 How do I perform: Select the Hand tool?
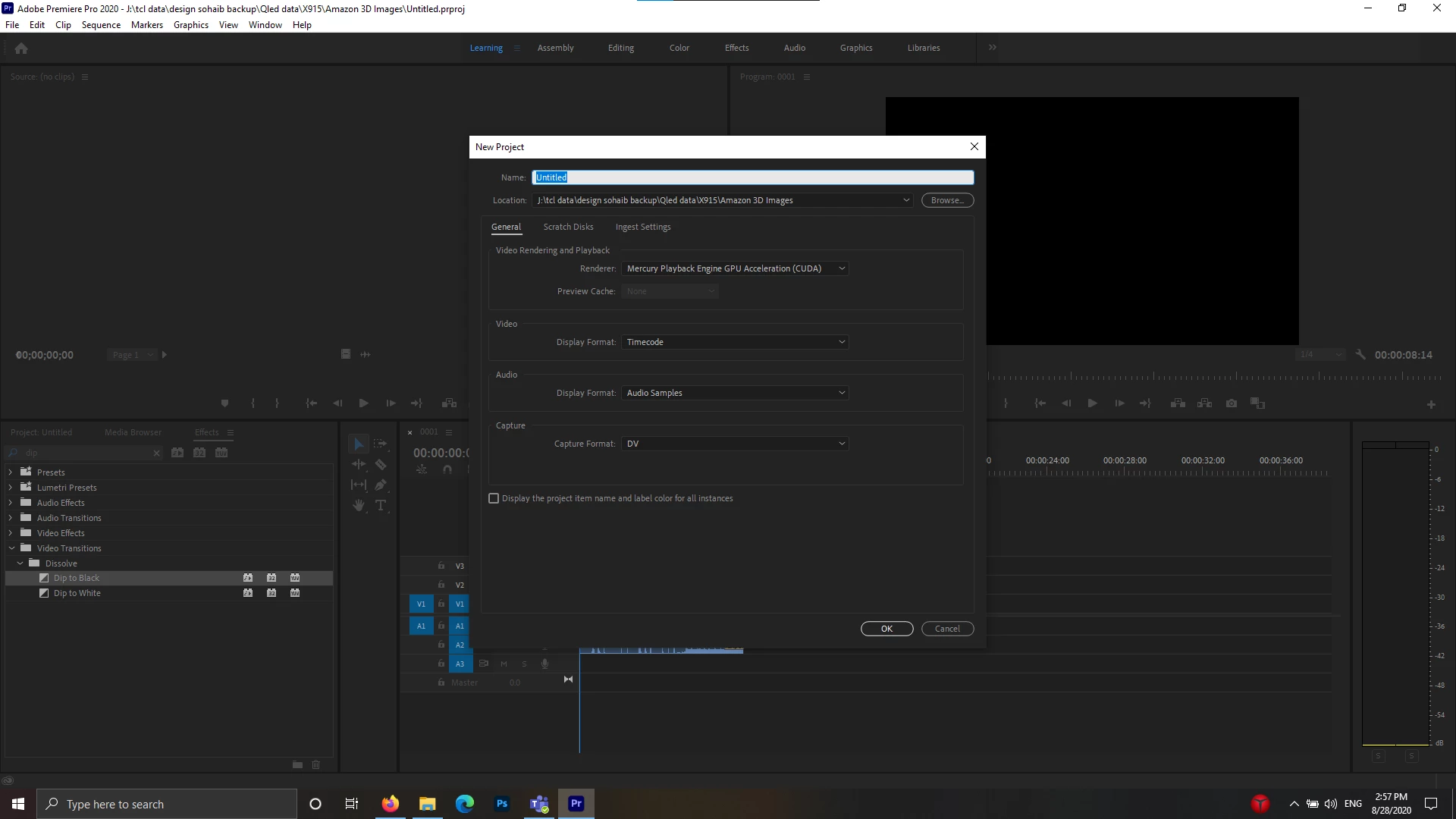click(359, 505)
